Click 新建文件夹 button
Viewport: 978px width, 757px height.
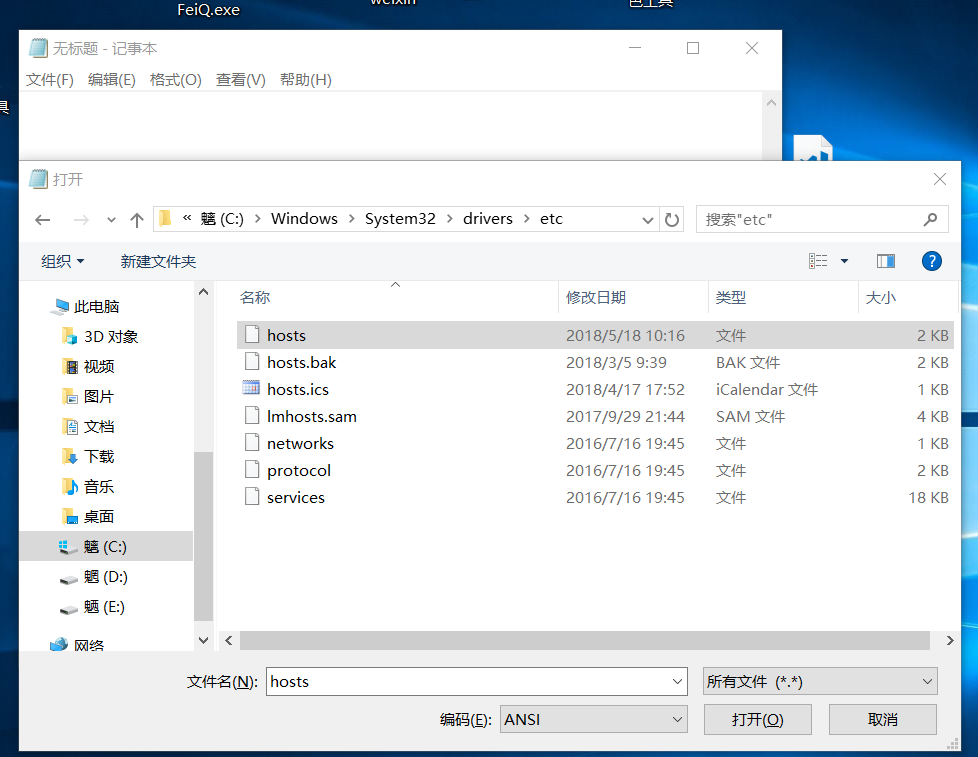point(158,261)
